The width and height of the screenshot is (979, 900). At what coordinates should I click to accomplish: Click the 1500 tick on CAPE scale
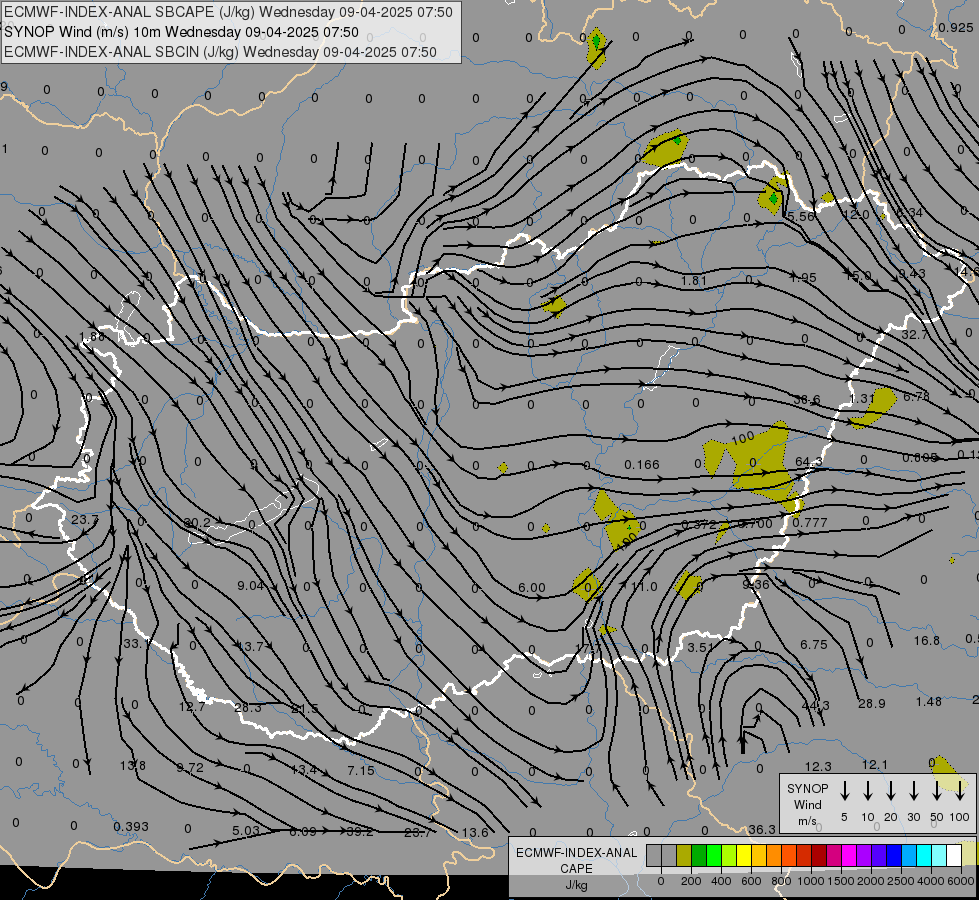point(840,881)
